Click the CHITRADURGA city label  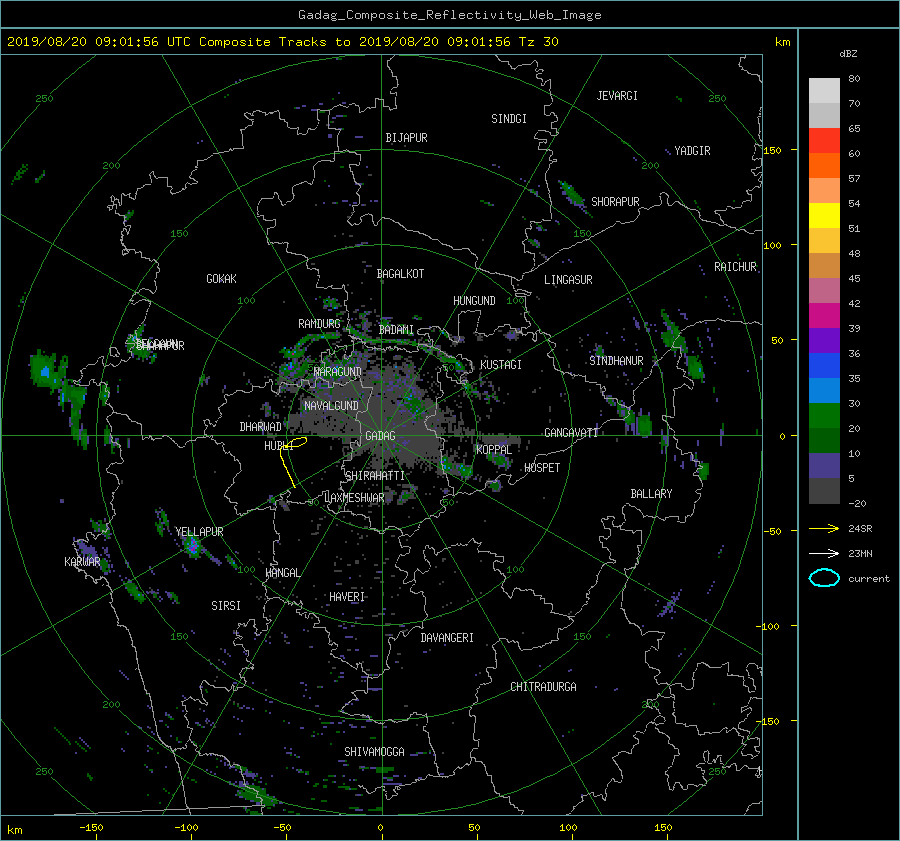pos(543,687)
